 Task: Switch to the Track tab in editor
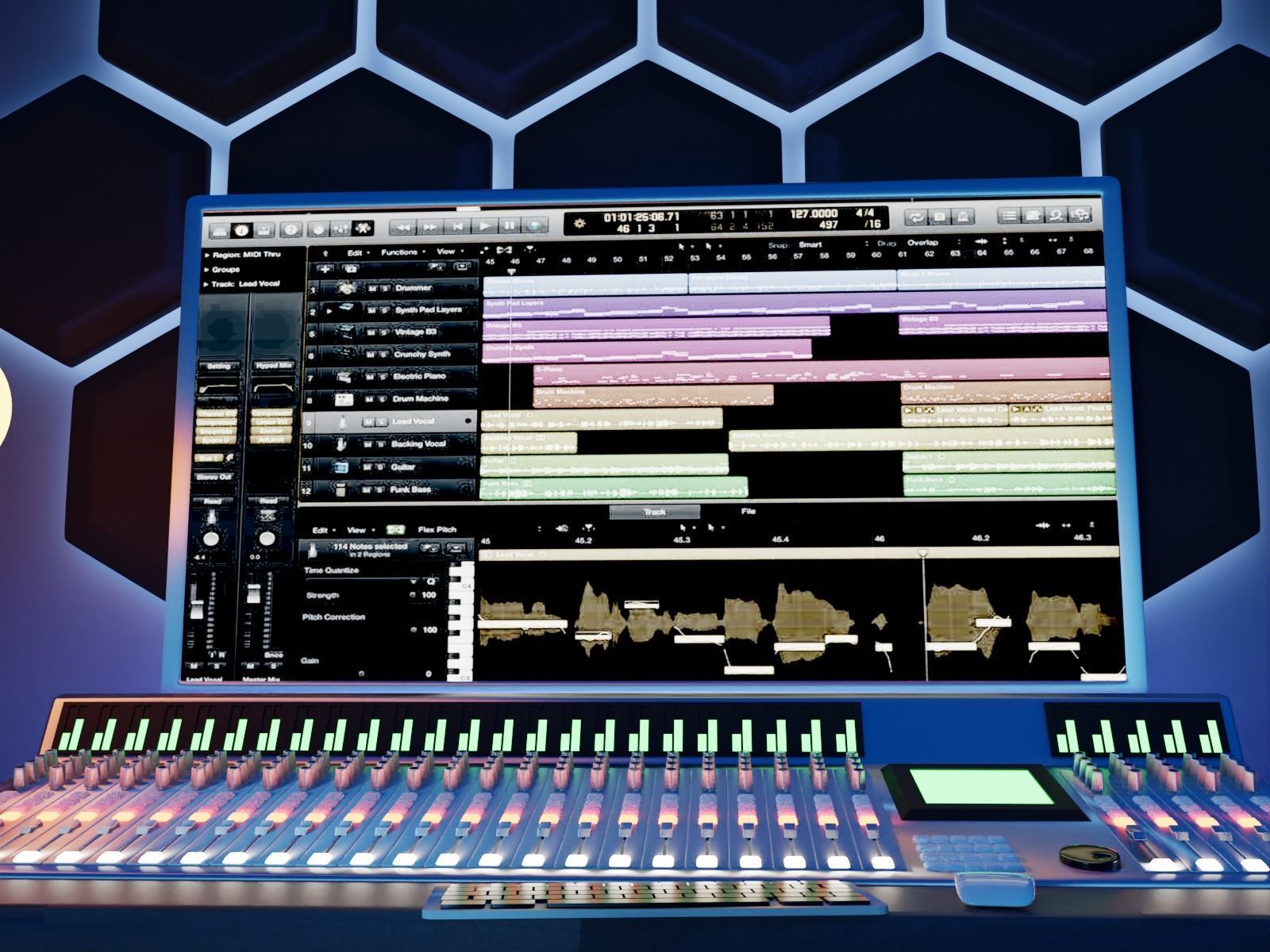click(655, 512)
